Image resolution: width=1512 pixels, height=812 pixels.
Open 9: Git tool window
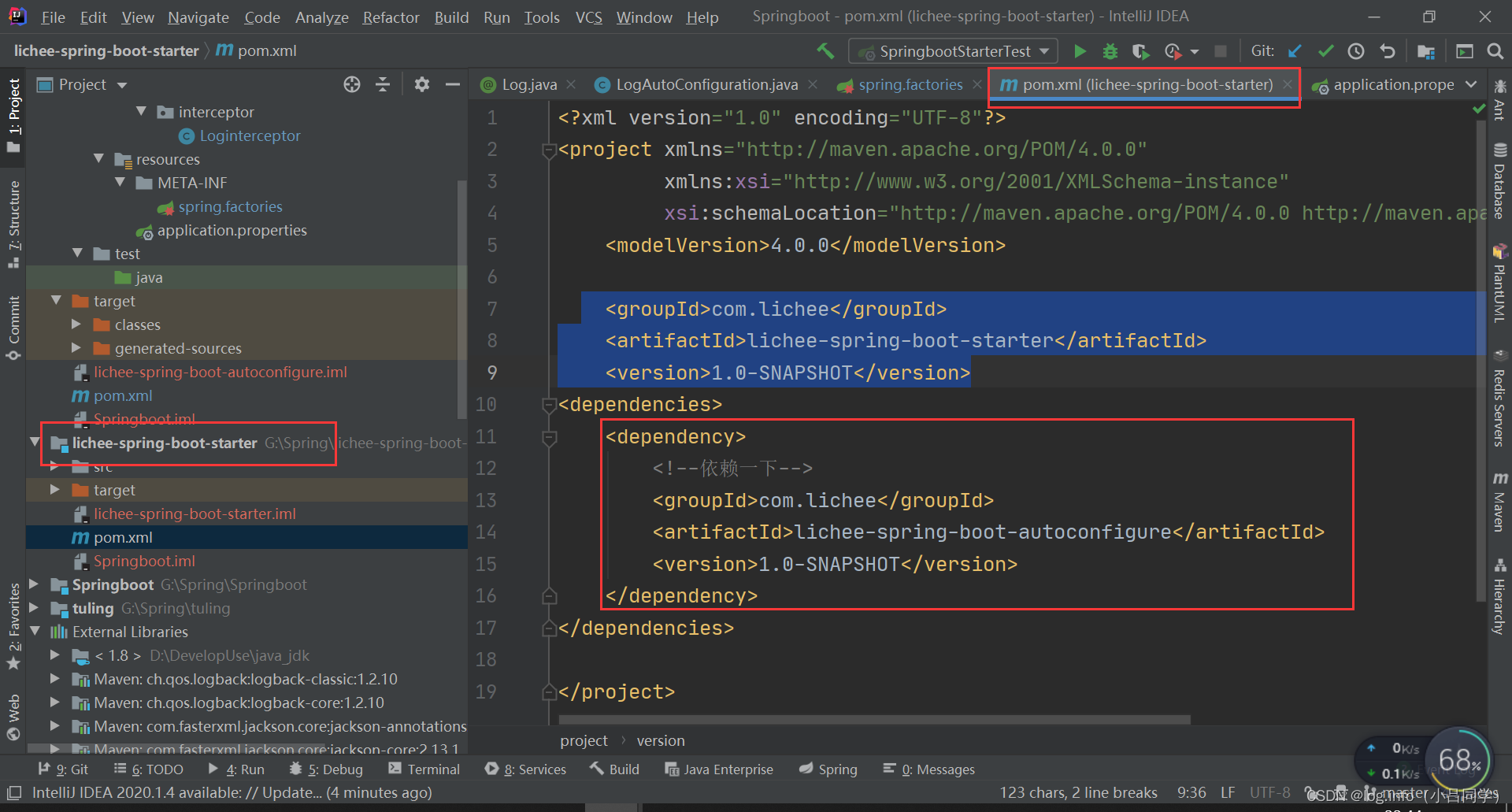tap(63, 769)
